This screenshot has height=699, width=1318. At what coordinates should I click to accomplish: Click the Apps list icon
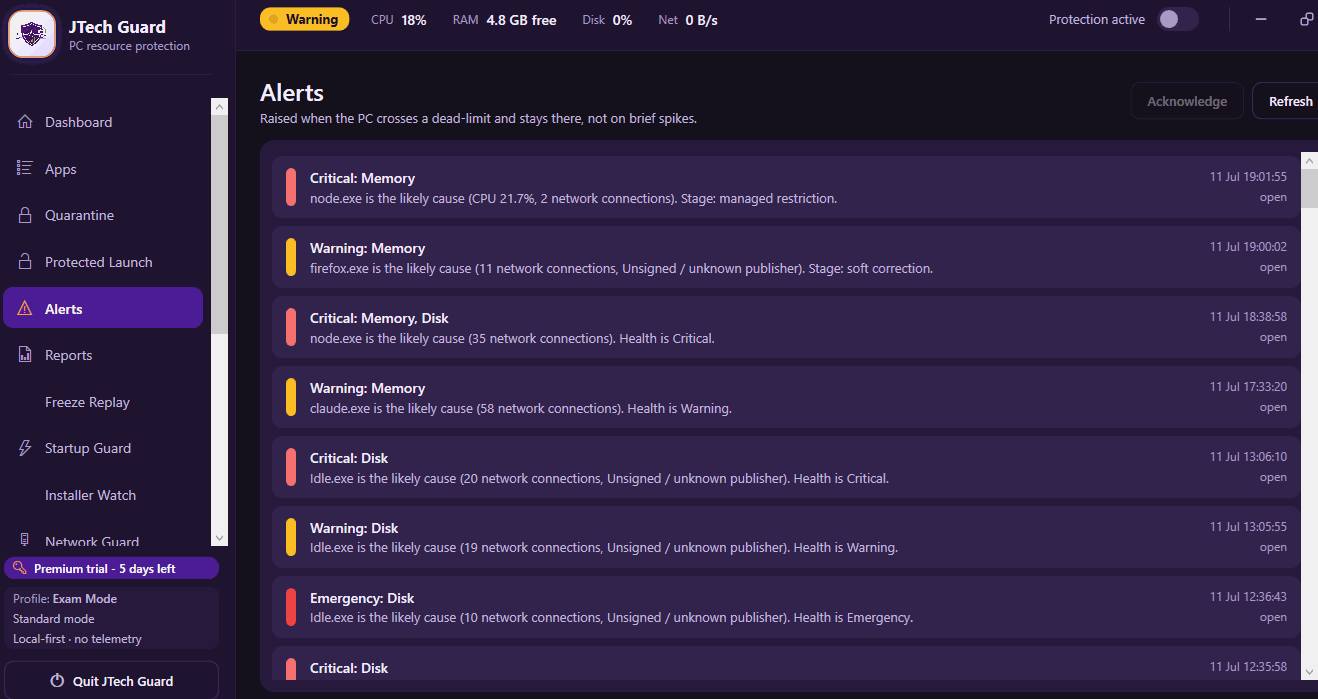[x=25, y=168]
